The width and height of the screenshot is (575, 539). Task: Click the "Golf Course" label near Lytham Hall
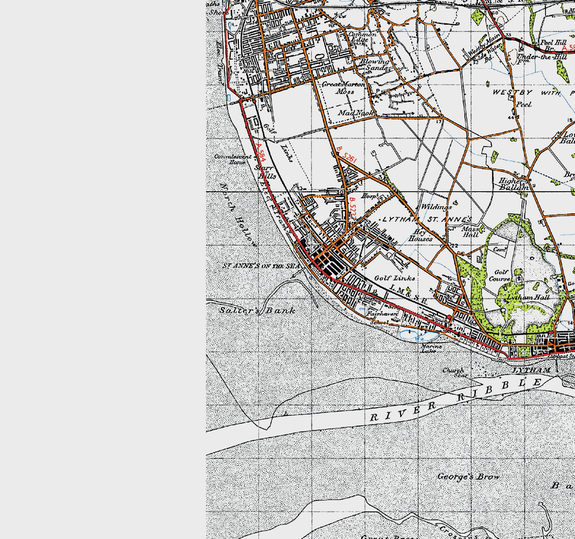click(x=499, y=275)
